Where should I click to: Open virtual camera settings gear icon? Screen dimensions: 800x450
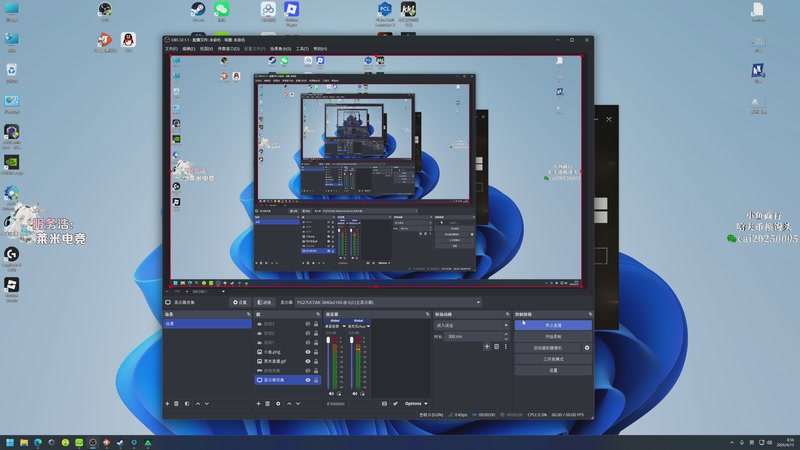[587, 347]
